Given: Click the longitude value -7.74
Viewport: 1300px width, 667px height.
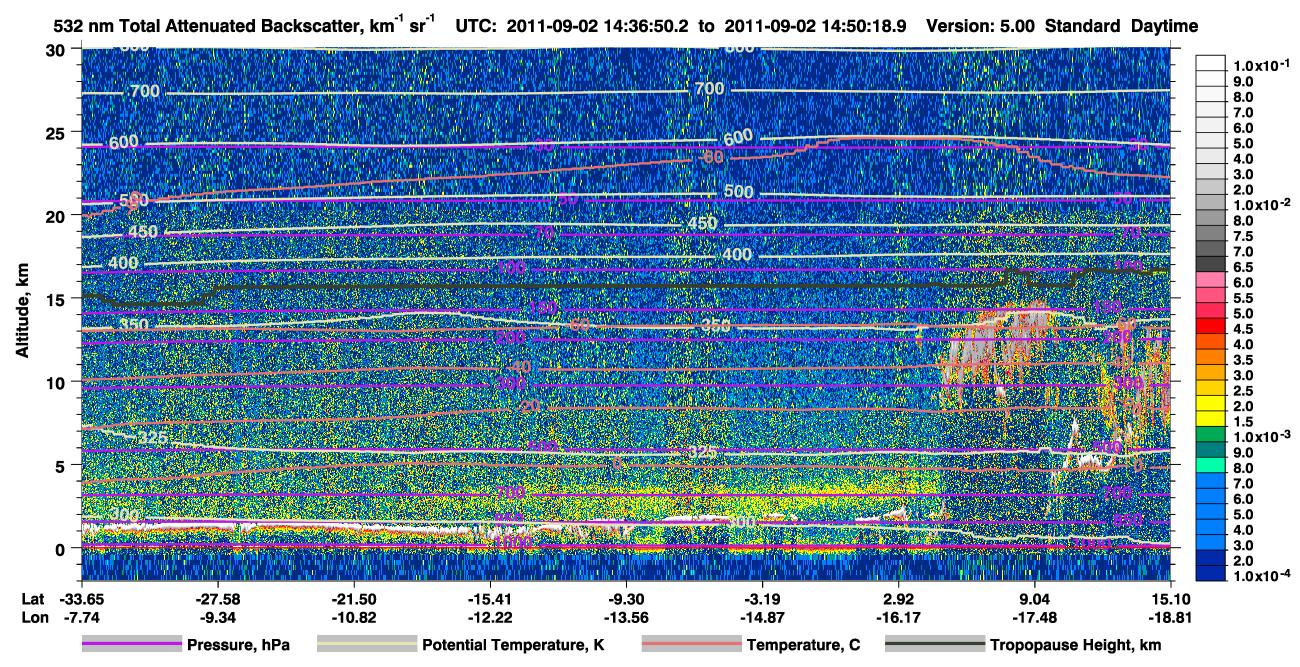Looking at the screenshot, I should [81, 617].
